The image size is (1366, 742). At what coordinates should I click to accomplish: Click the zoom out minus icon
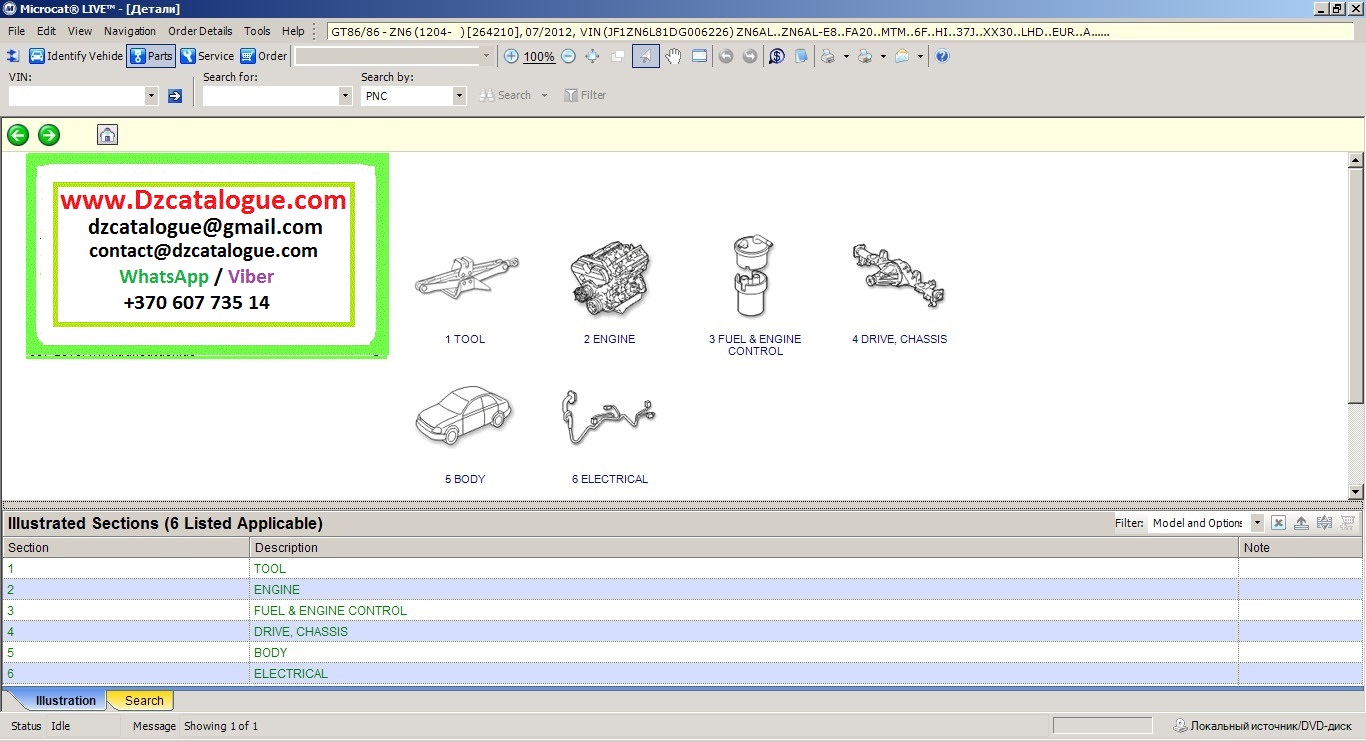[568, 56]
